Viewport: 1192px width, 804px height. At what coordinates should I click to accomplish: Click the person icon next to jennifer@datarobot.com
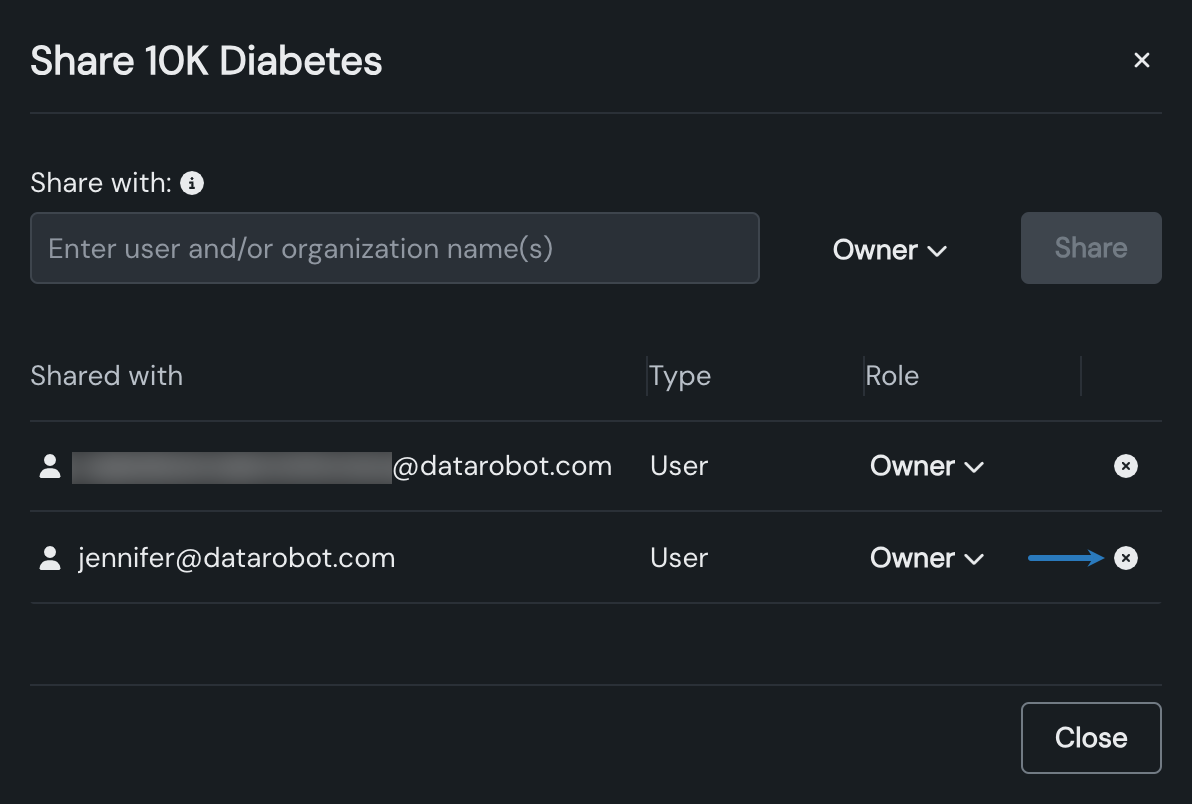coord(49,558)
